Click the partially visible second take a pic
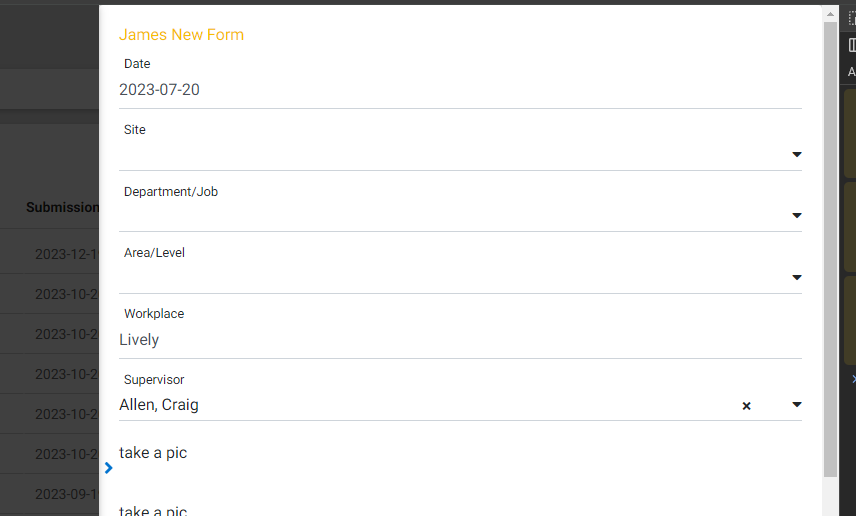The width and height of the screenshot is (856, 516). coord(153,511)
